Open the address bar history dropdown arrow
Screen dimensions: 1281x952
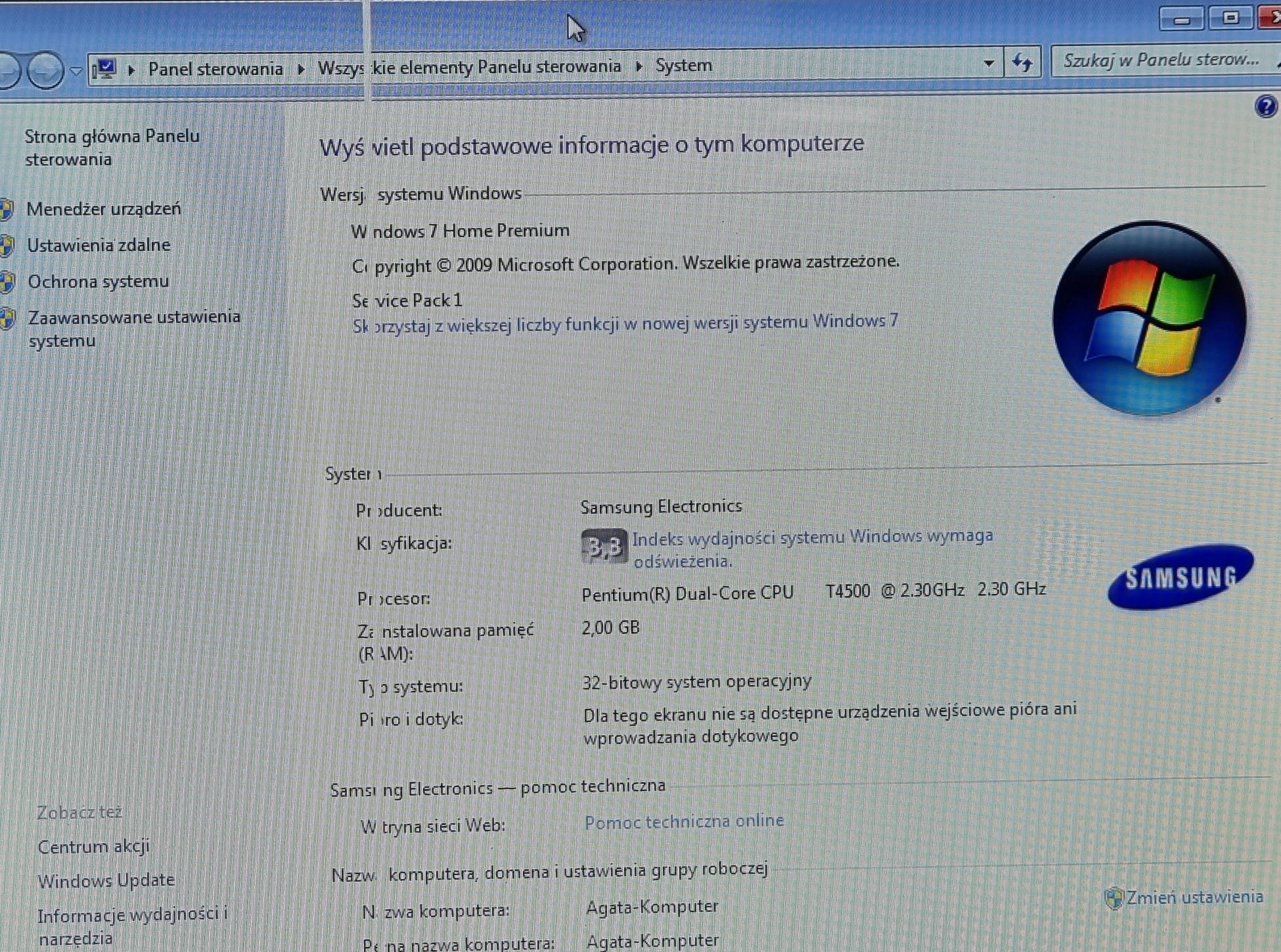[x=988, y=64]
